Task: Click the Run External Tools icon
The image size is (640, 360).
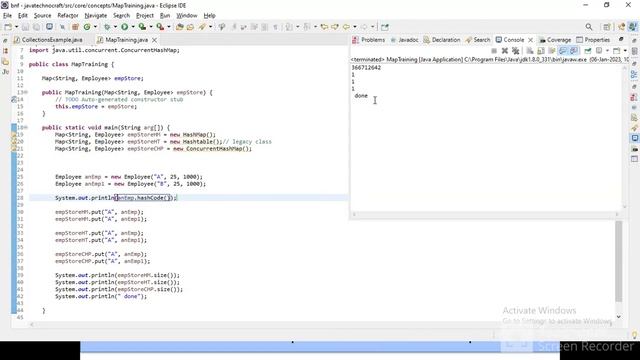Action: 160,27
